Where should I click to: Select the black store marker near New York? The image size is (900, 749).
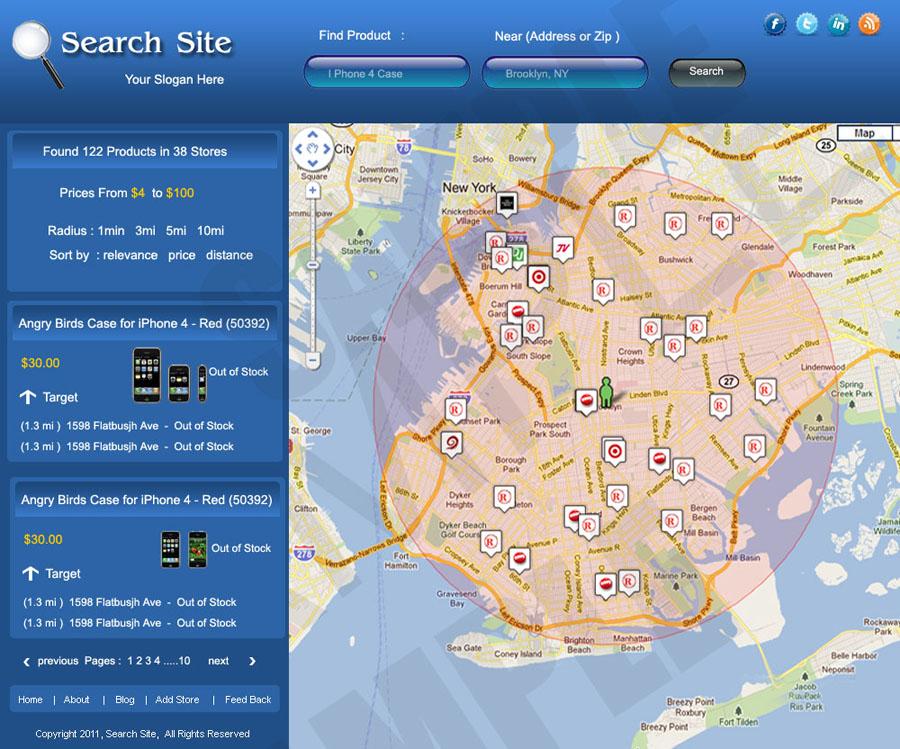coord(507,204)
